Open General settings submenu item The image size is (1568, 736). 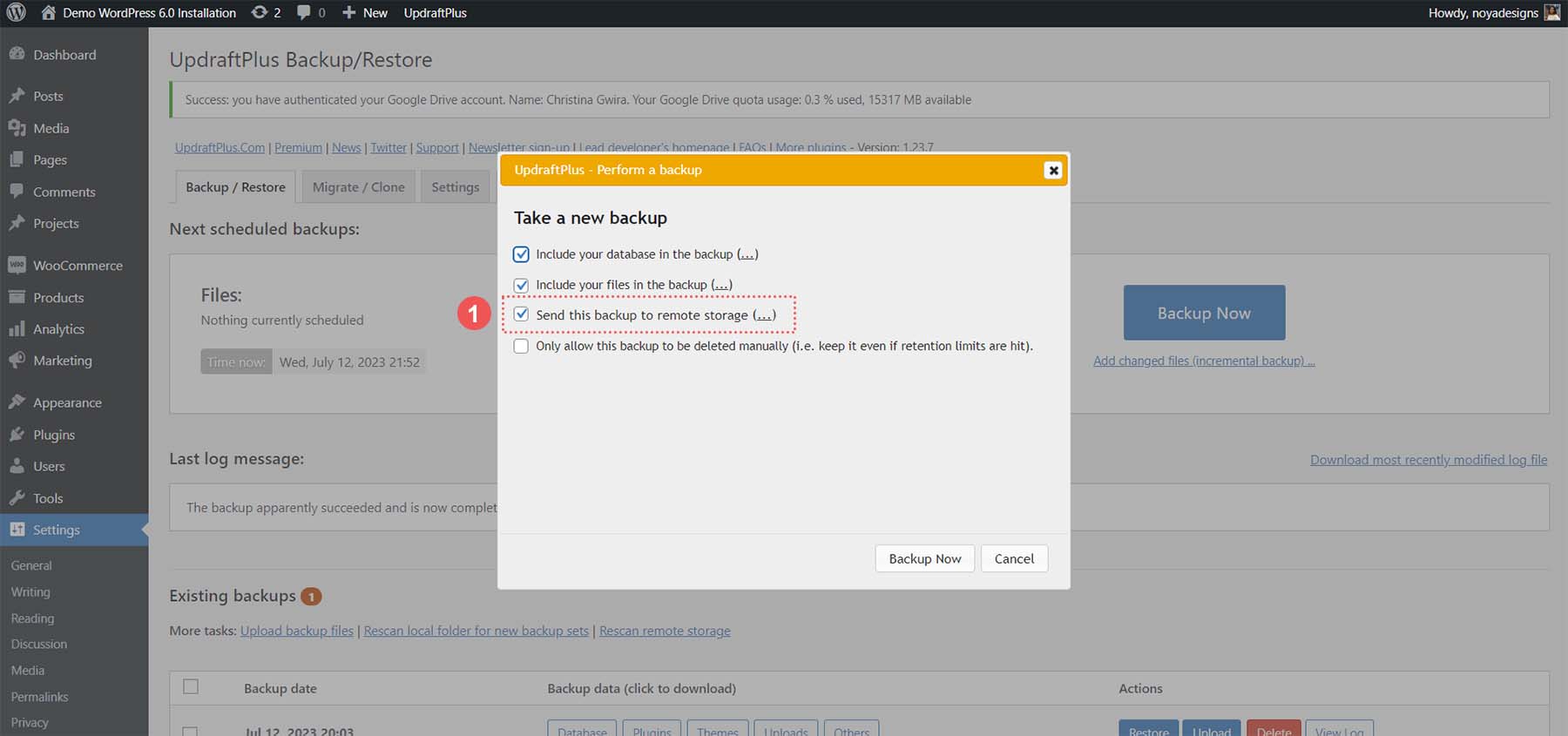click(x=31, y=565)
